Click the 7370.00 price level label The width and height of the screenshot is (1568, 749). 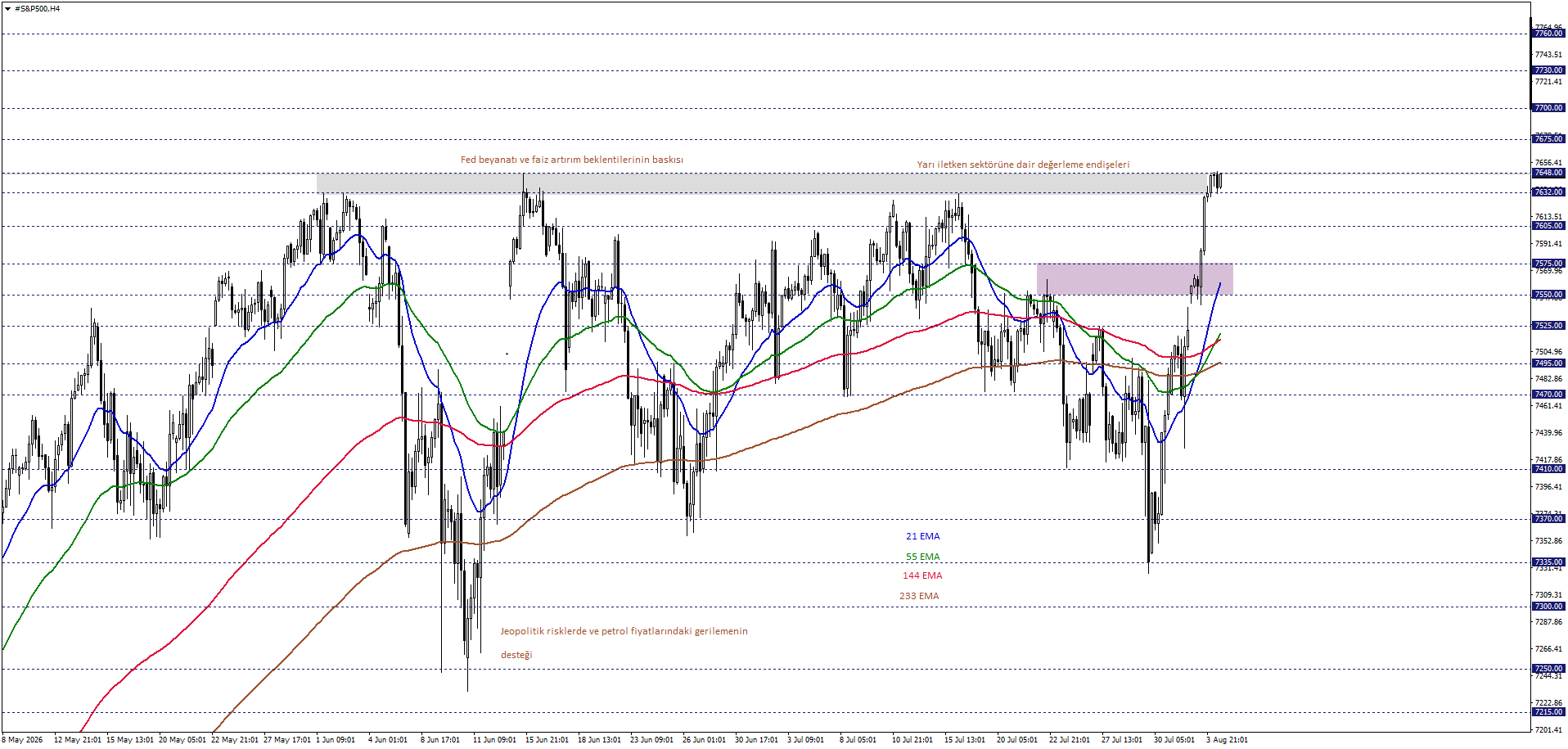pyautogui.click(x=1548, y=519)
